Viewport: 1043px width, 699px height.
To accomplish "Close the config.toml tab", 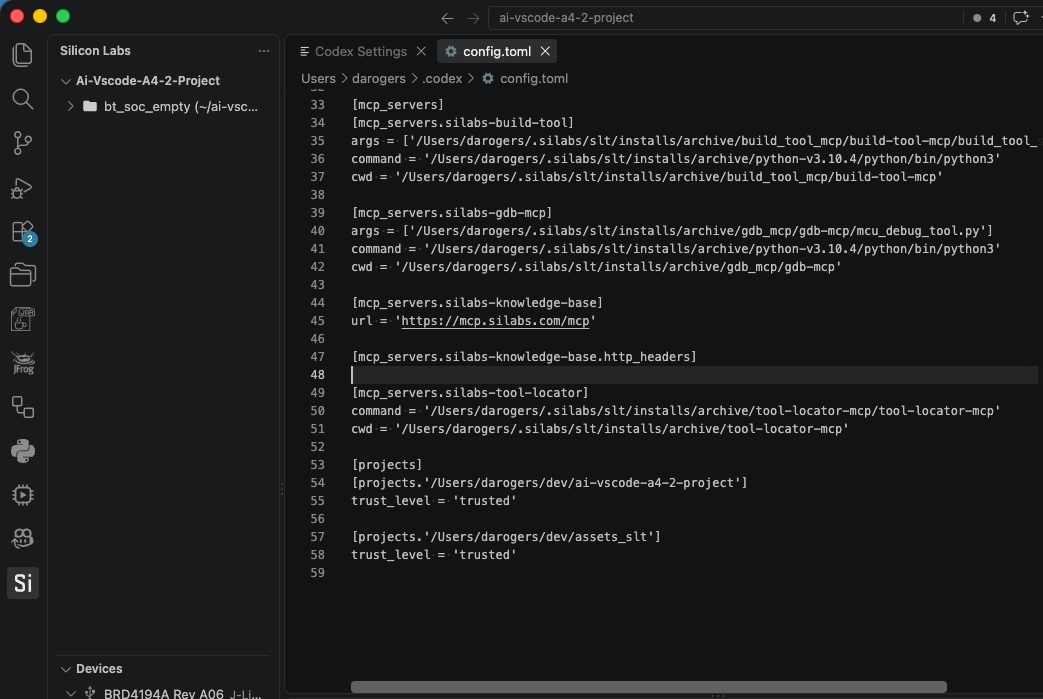I will tap(545, 51).
